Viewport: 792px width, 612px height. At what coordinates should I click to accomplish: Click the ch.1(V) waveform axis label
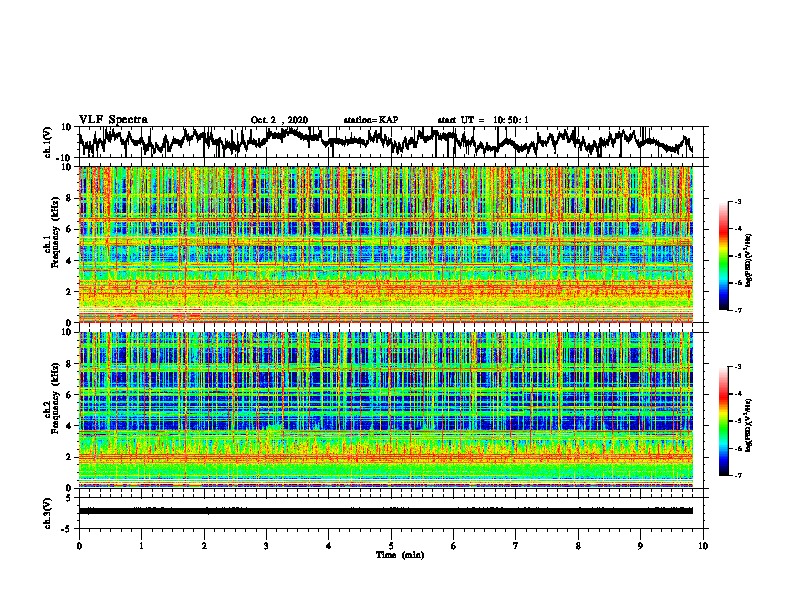[48, 142]
